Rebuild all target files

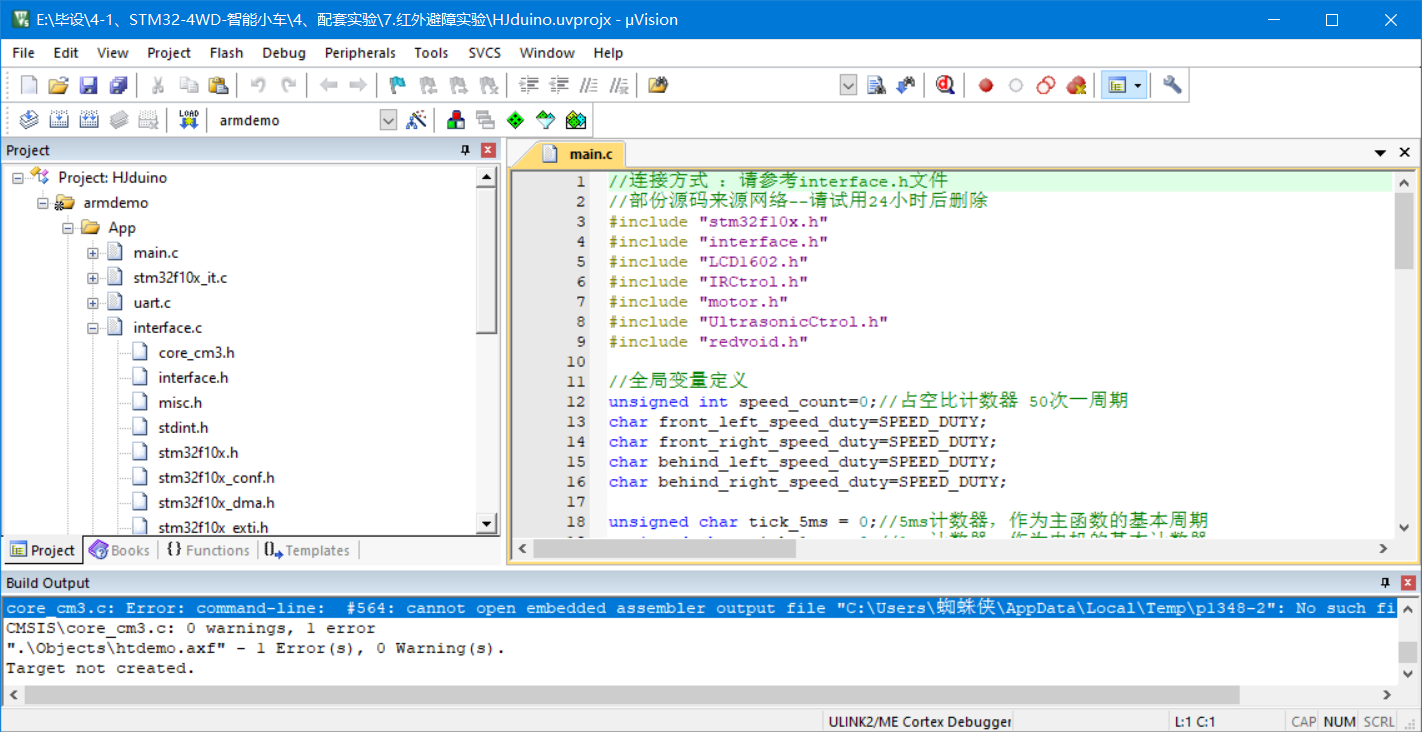pyautogui.click(x=88, y=119)
